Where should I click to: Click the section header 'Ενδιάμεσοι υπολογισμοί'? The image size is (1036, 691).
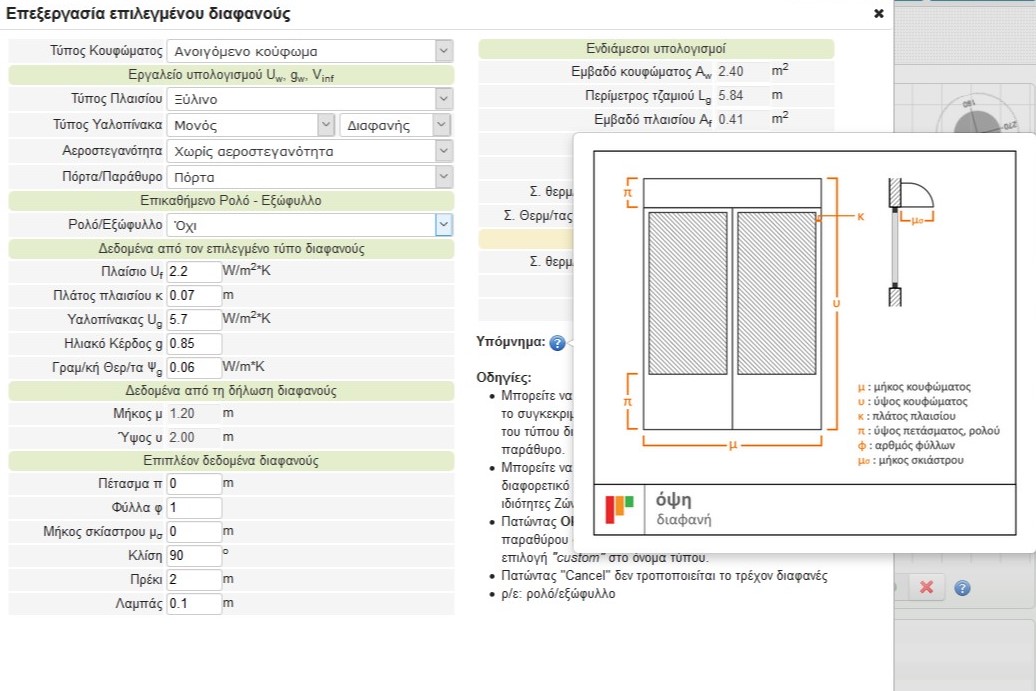coord(655,48)
